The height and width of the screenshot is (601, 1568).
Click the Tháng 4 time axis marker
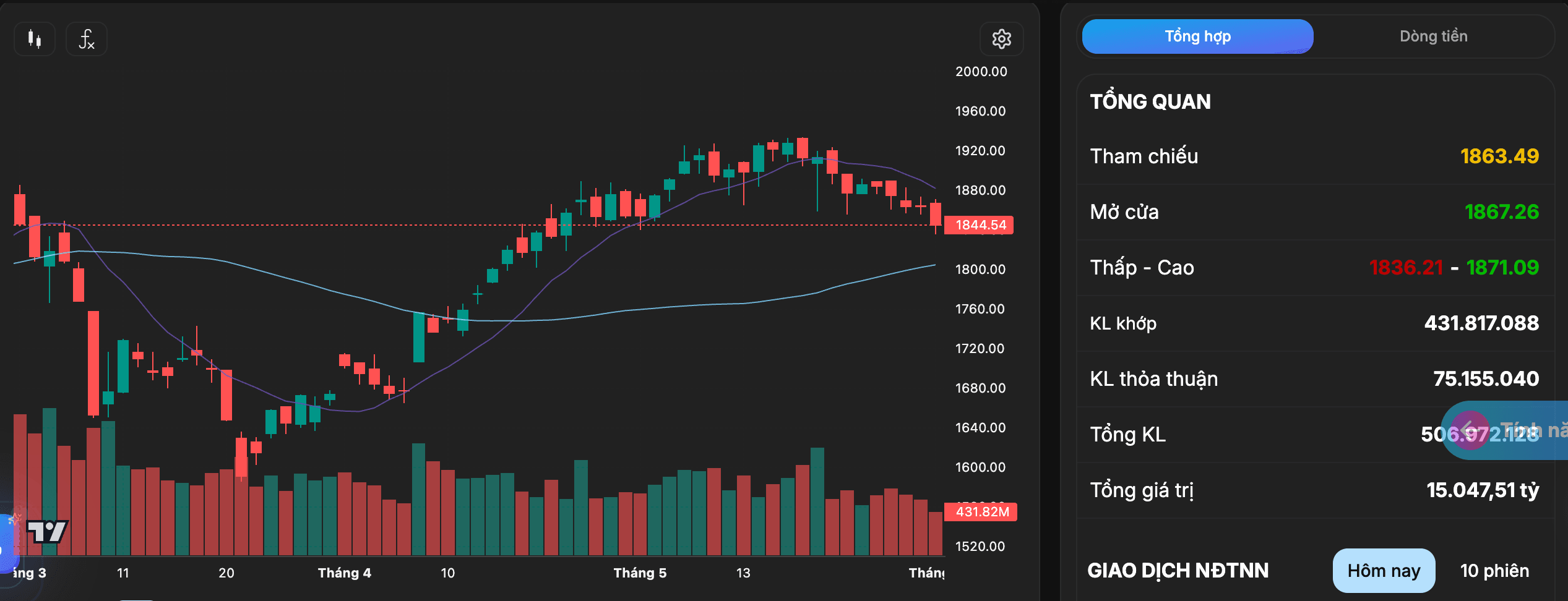pyautogui.click(x=345, y=573)
